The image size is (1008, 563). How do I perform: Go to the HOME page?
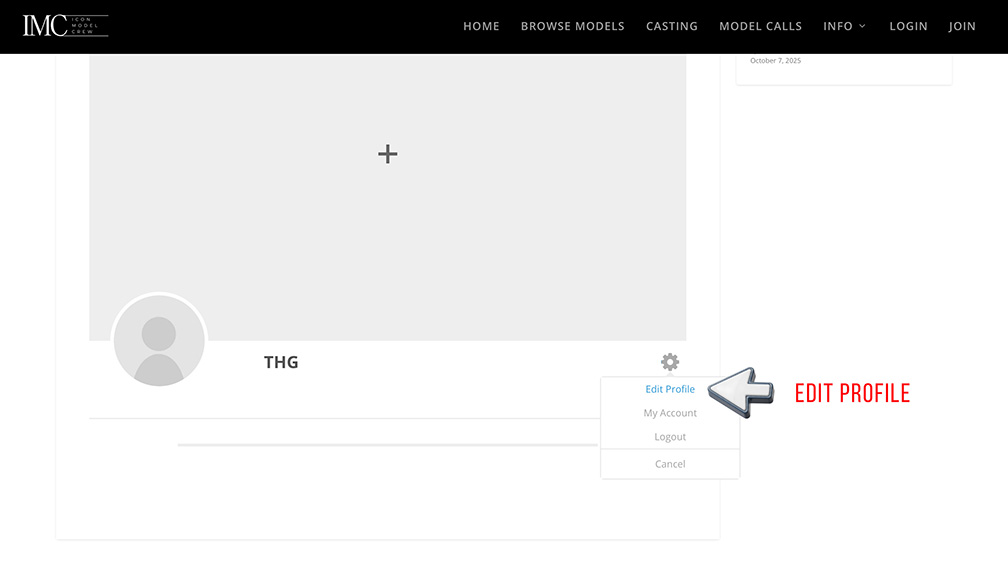click(x=481, y=26)
